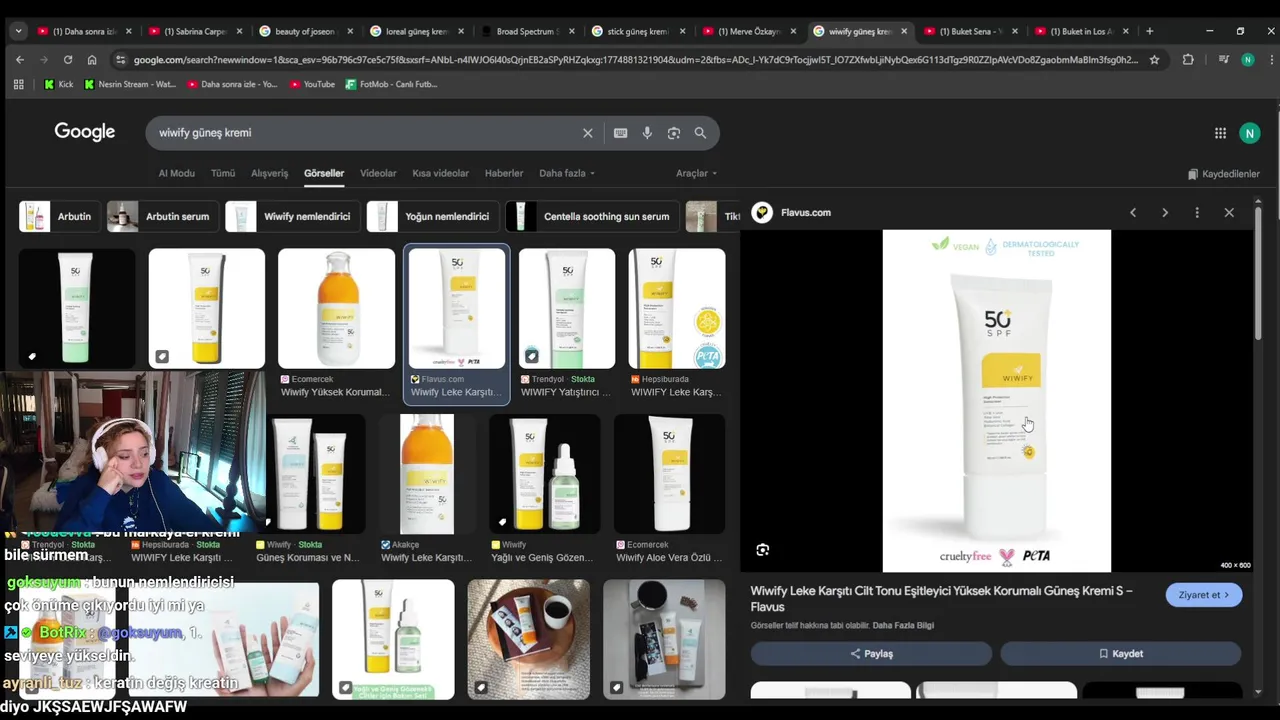Select the Yoğun nemlendirici chip
This screenshot has width=1280, height=720.
click(x=432, y=216)
